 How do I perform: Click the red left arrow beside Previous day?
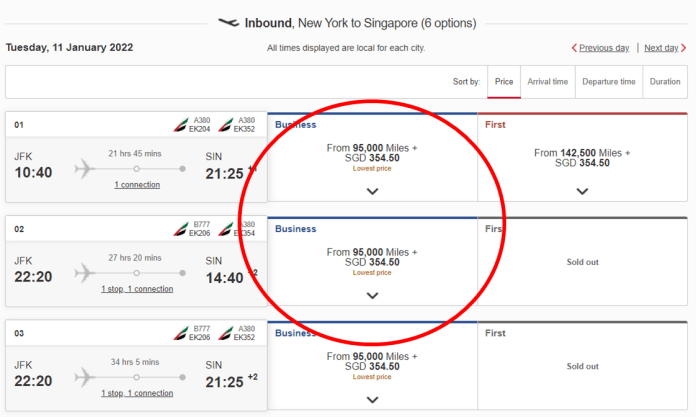(x=574, y=48)
